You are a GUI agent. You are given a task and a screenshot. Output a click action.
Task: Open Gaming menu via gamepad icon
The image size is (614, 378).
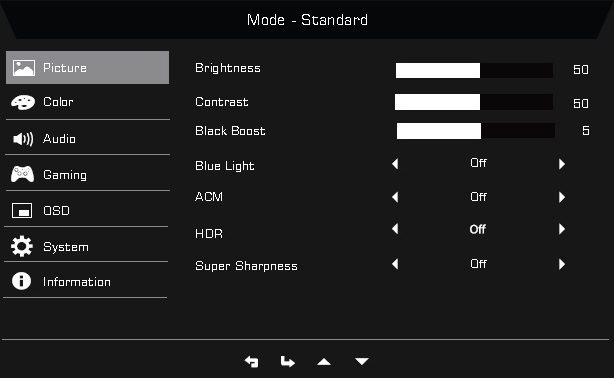[x=22, y=174]
